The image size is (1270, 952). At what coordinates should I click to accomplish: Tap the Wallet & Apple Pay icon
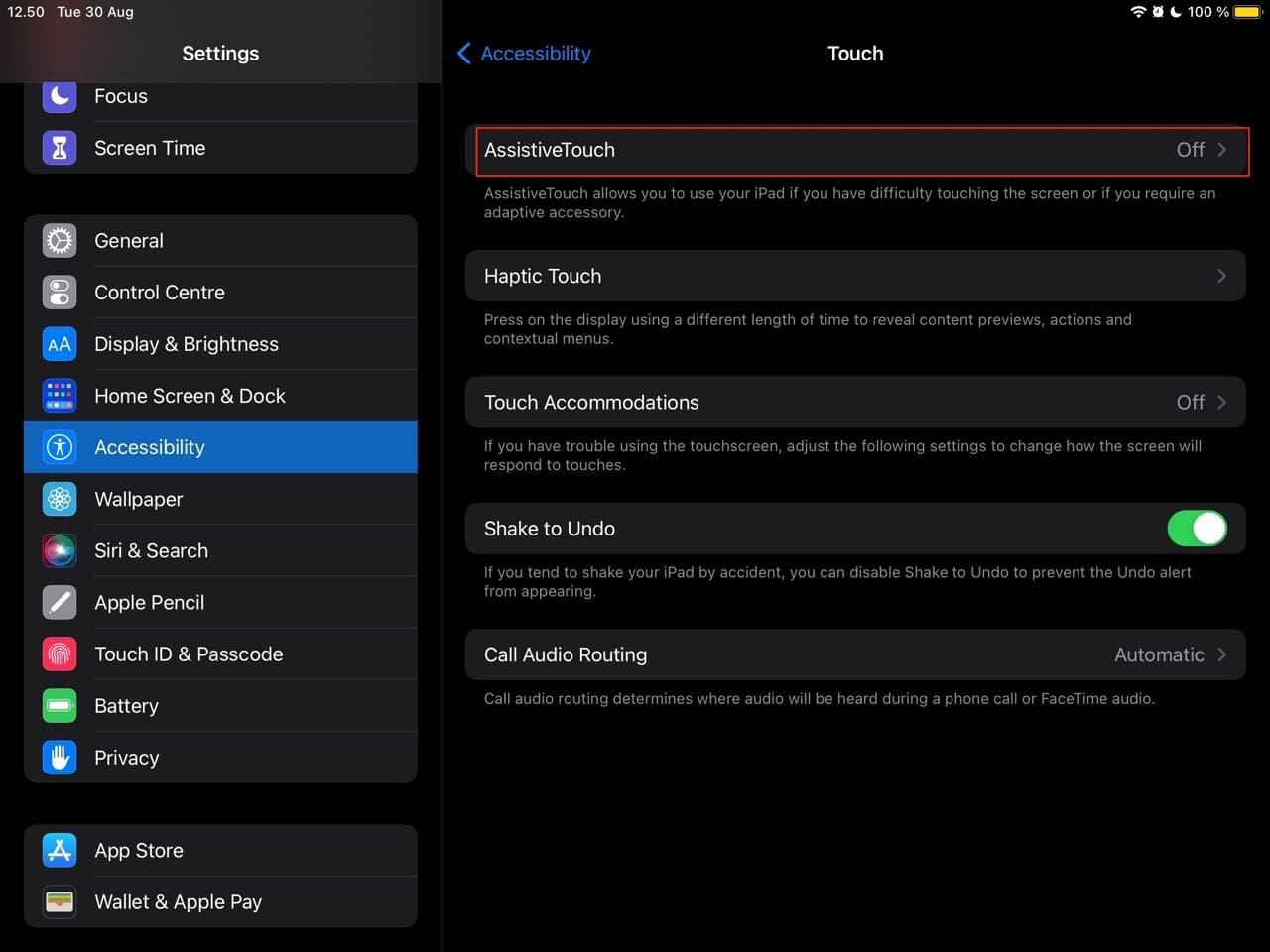coord(60,902)
